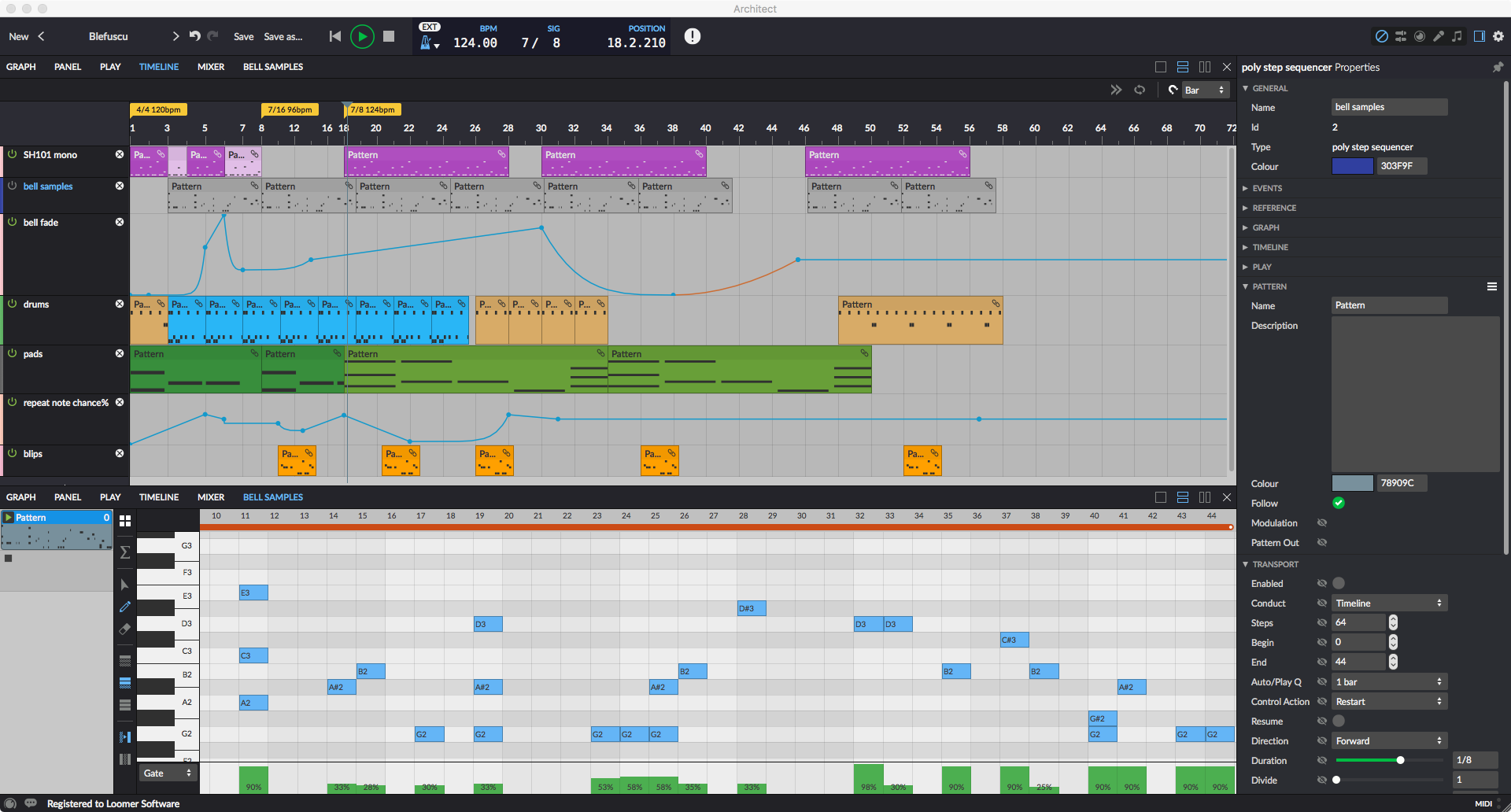Stop playback with the square stop button

389,36
